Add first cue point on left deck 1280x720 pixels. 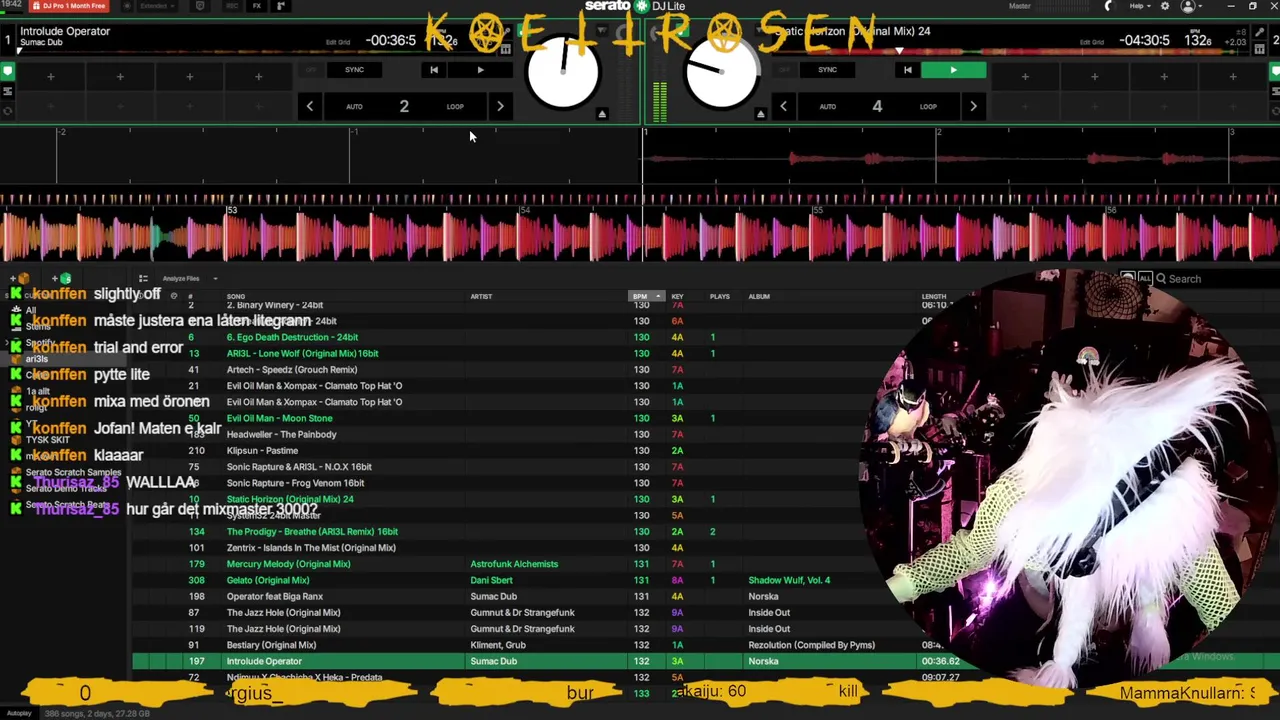point(50,77)
